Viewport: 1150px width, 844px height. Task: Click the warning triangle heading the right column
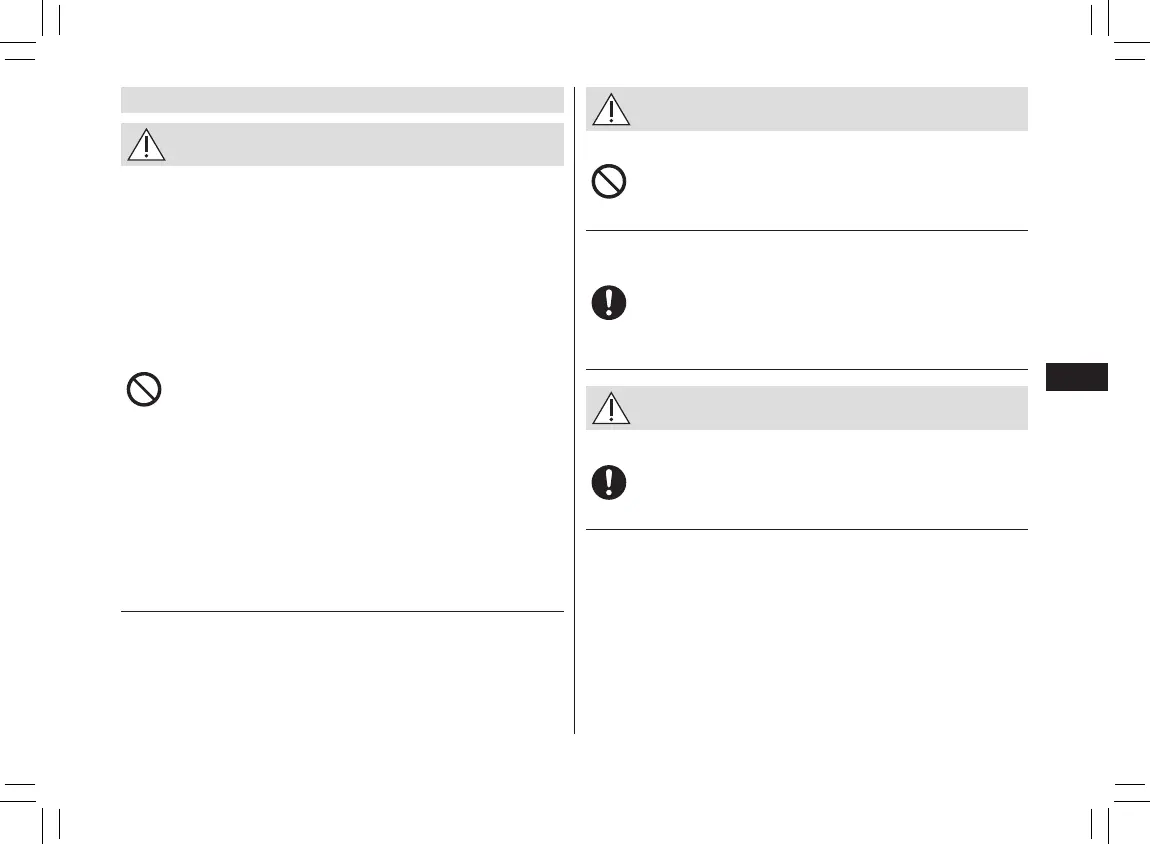611,109
